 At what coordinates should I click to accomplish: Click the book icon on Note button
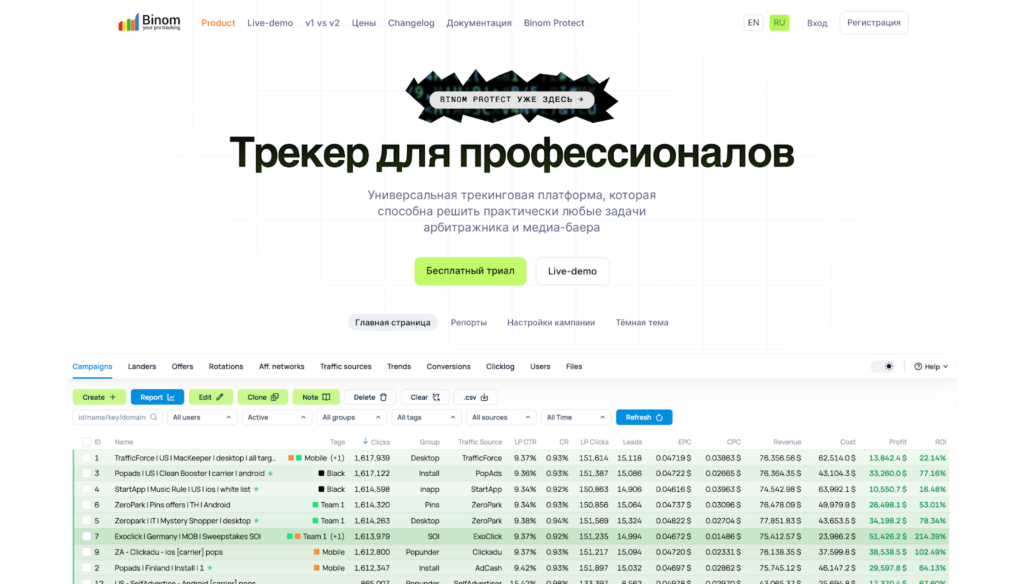327,397
